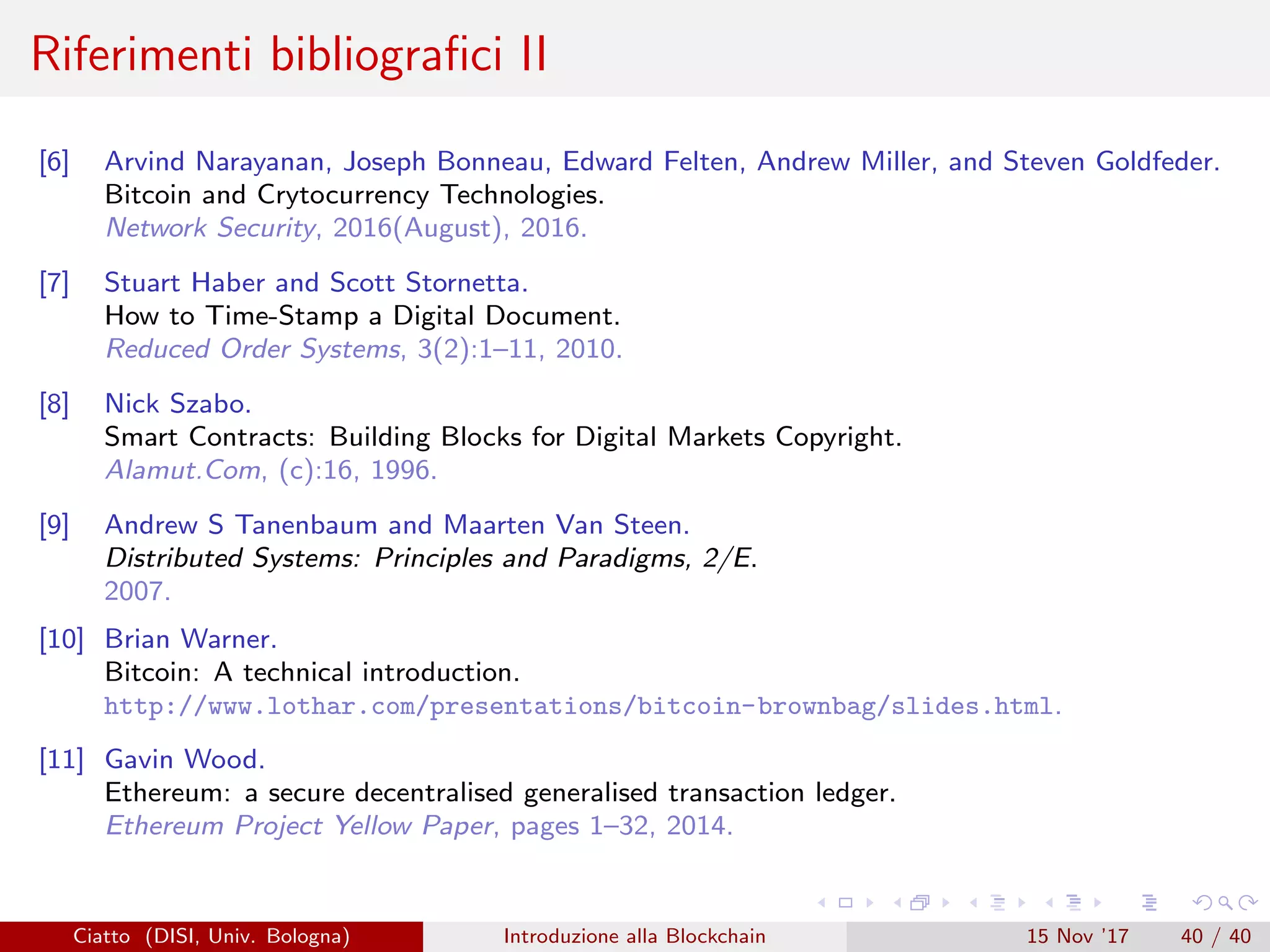Click the author name 'Nick Szabo.'
This screenshot has width=1270, height=952.
(x=178, y=403)
